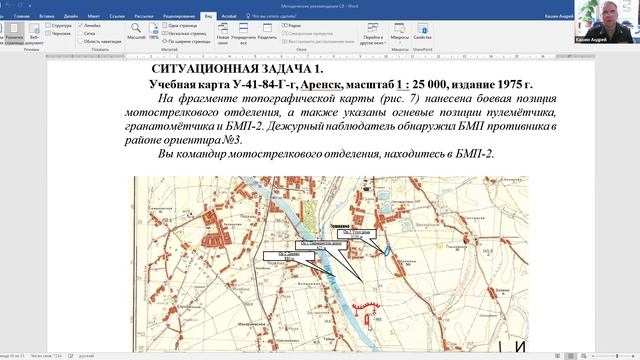Click language indicator 'русский' in status bar
This screenshot has height=360, width=640.
[86, 356]
